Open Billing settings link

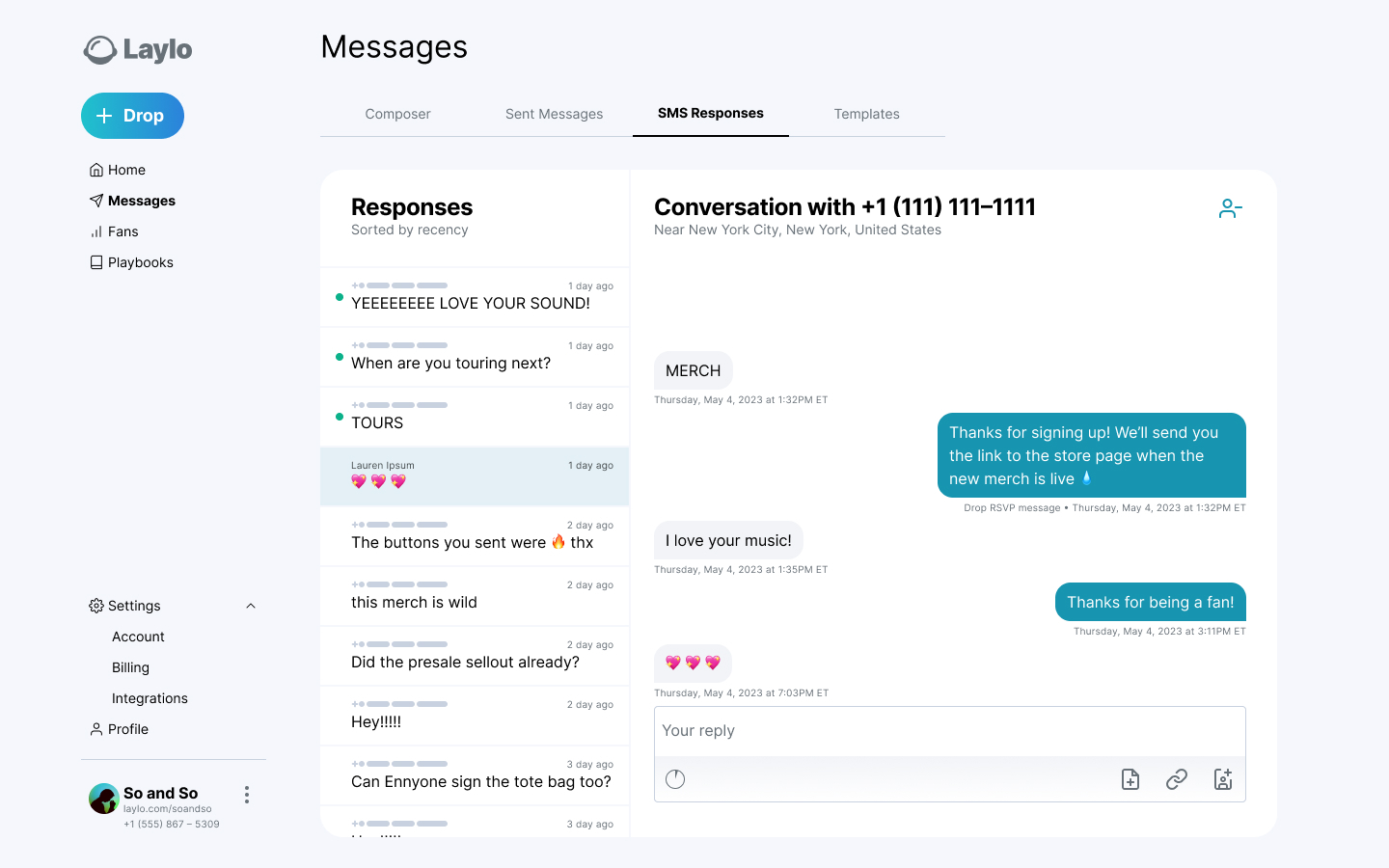tap(130, 667)
